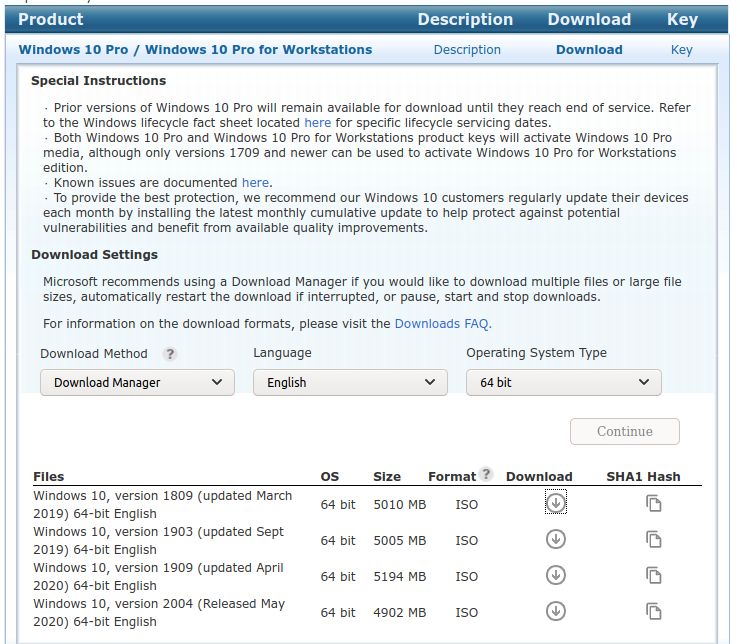
Task: Download Windows 10 version 2004 ISO
Action: [555, 611]
